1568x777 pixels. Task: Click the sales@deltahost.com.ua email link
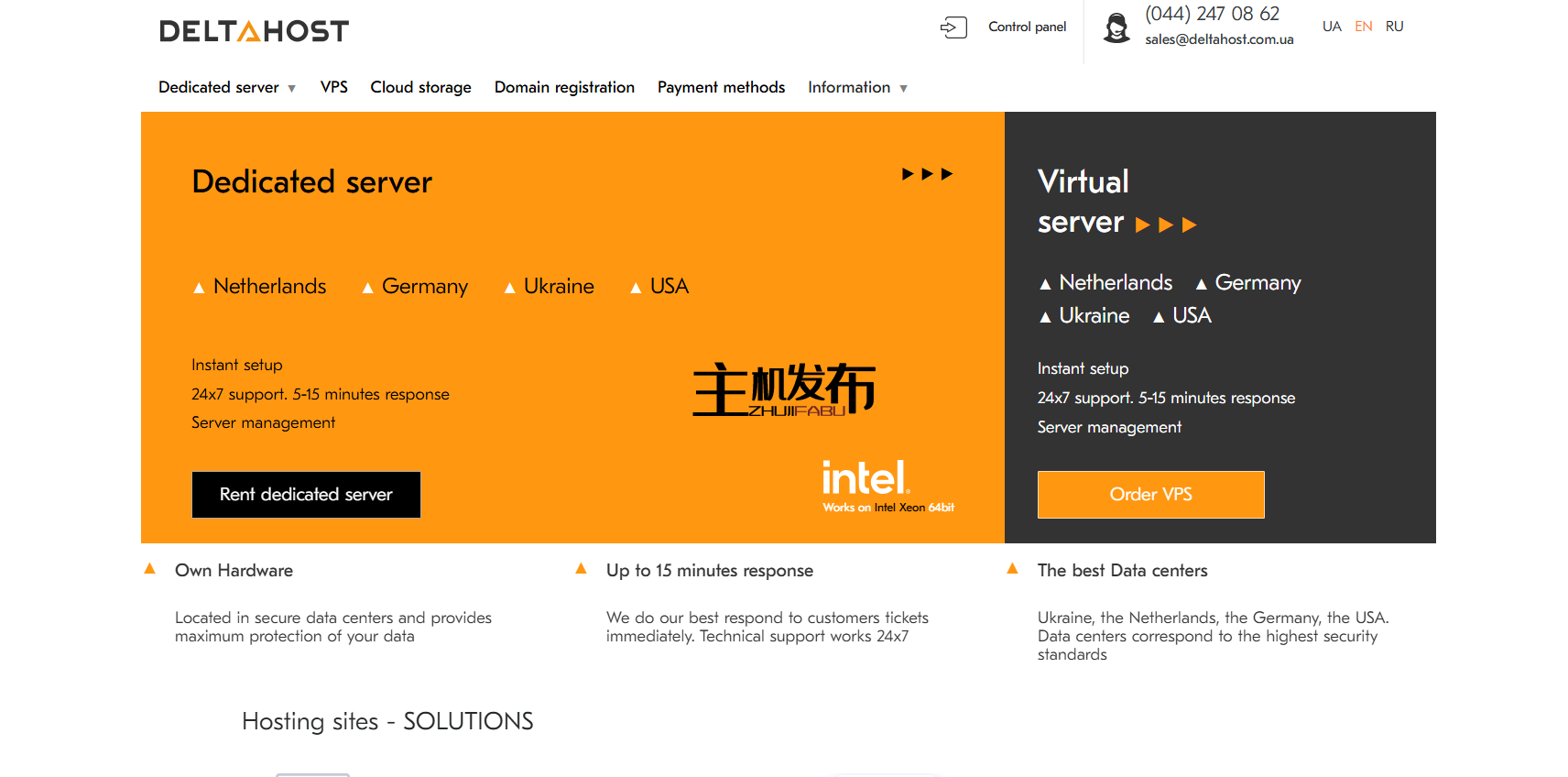point(1218,39)
